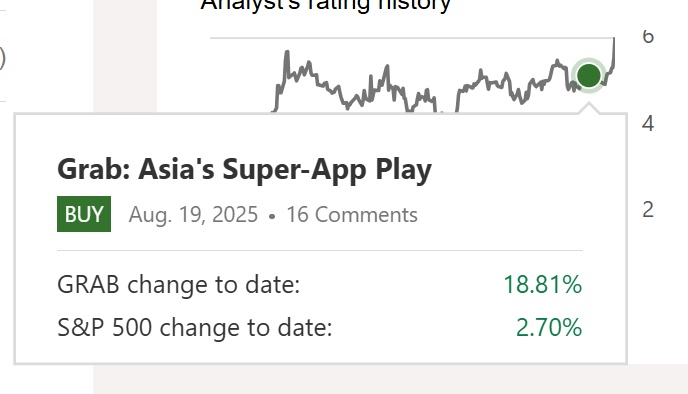
Task: Click the Analyst's rating history heading
Action: click(x=326, y=5)
